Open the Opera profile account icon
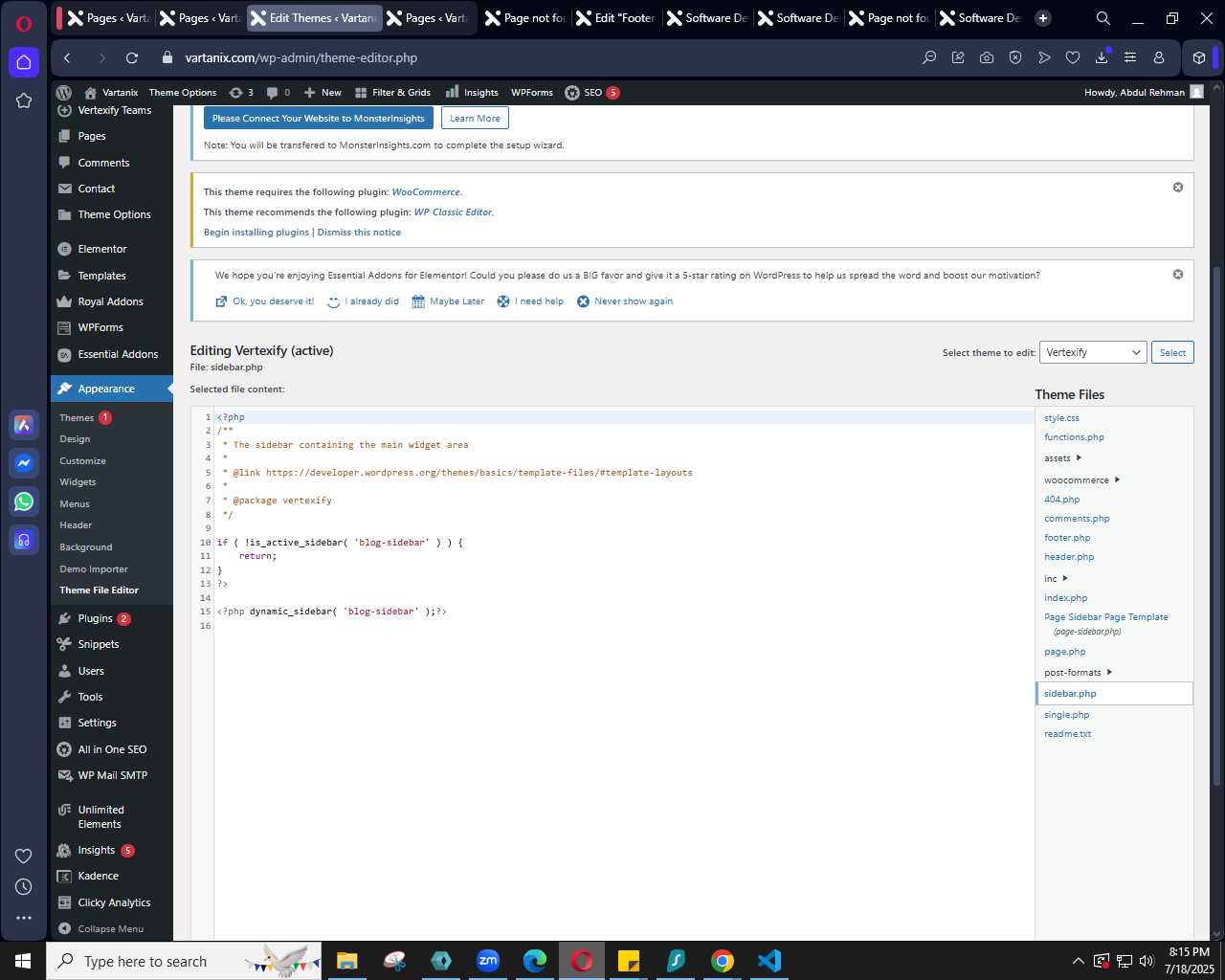Screen dimensions: 1225x980 point(1159,58)
